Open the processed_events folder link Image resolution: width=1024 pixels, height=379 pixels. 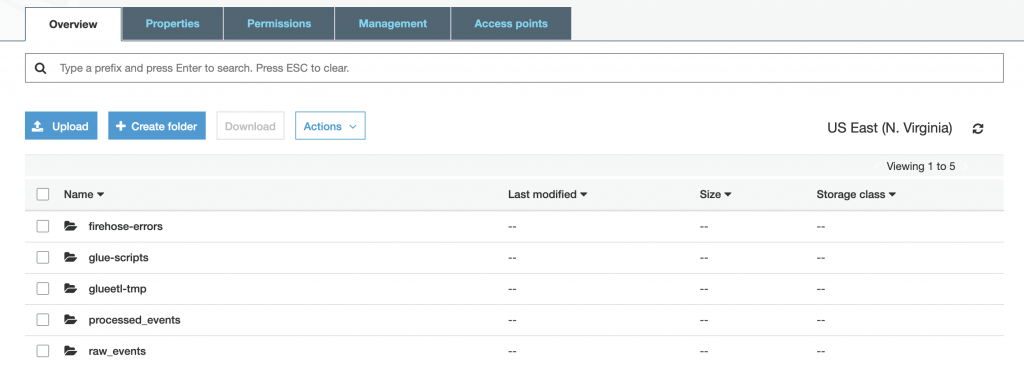pos(135,320)
